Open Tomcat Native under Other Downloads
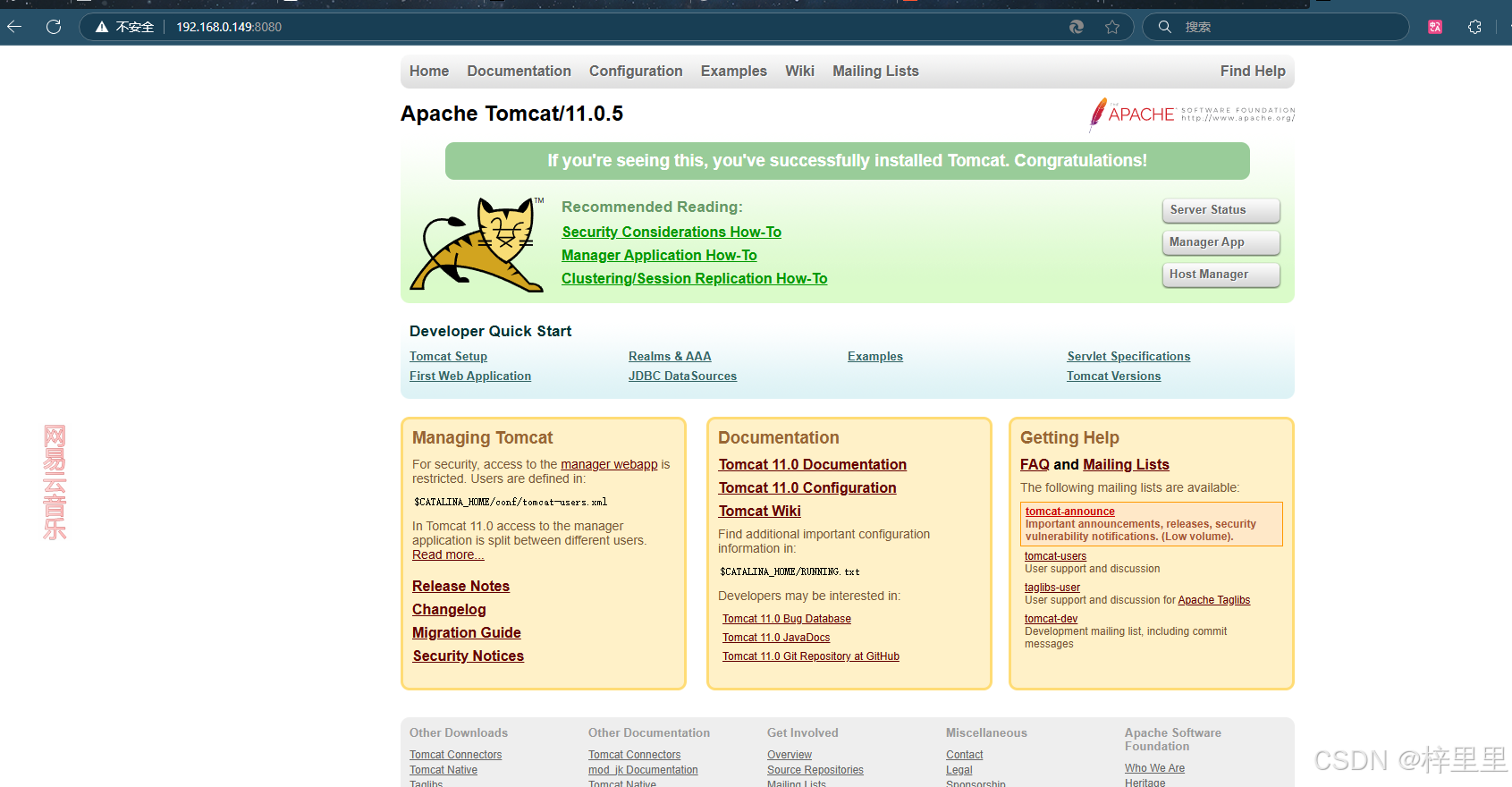Screen dimensions: 1512x787 pos(443,770)
